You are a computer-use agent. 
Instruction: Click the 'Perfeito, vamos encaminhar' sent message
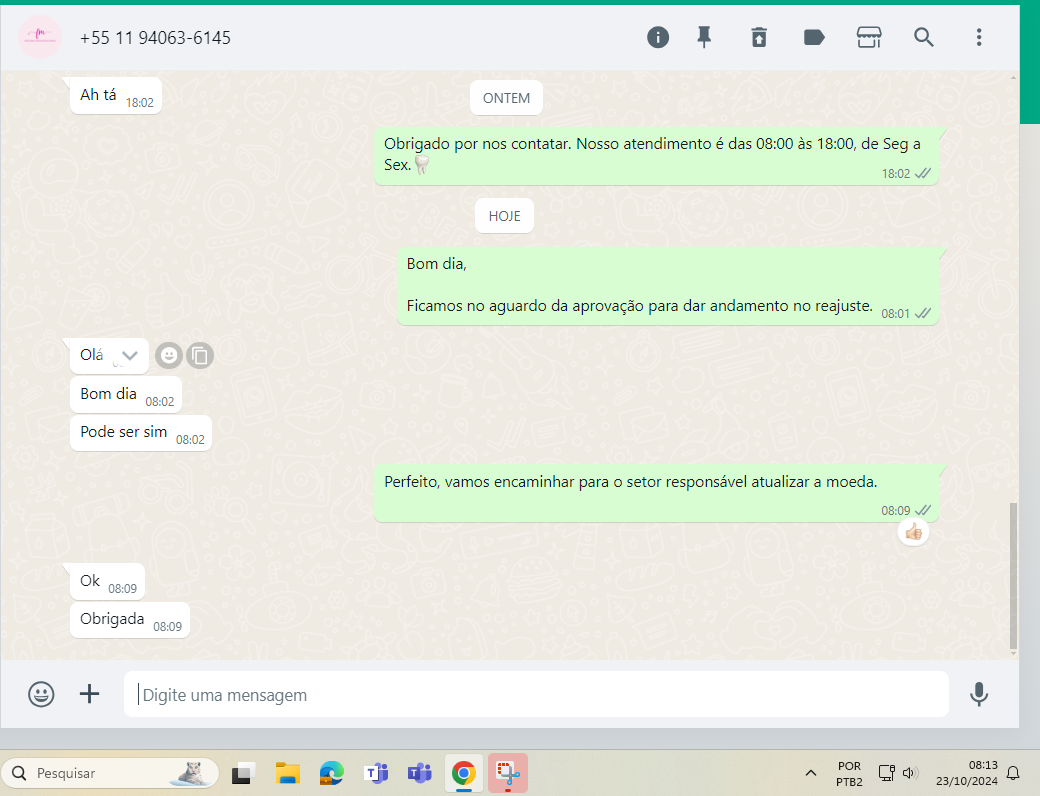(x=657, y=494)
